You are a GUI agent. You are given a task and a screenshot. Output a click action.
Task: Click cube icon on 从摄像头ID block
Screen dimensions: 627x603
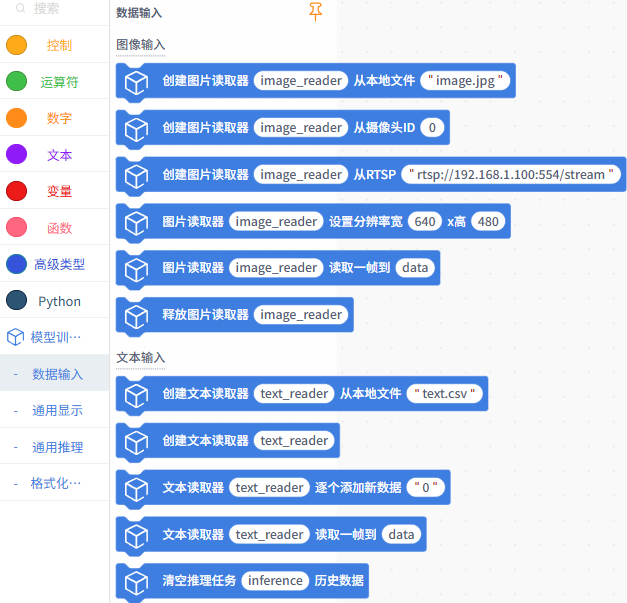[x=135, y=128]
